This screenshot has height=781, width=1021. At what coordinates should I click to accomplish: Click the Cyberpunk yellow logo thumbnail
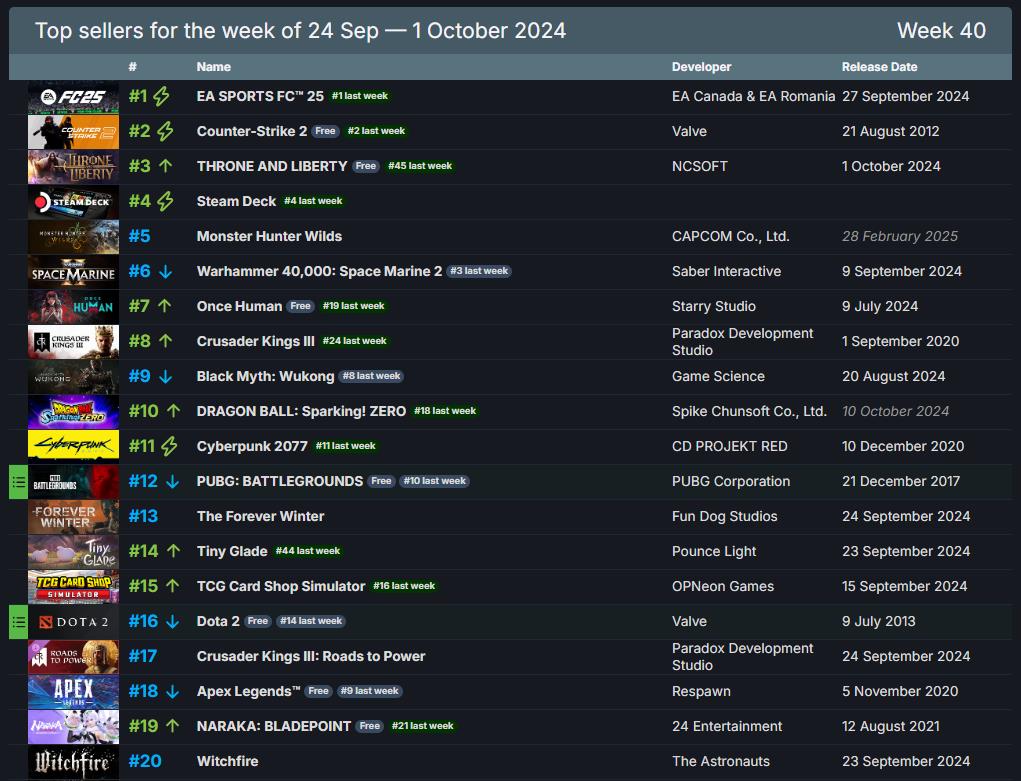coord(73,446)
